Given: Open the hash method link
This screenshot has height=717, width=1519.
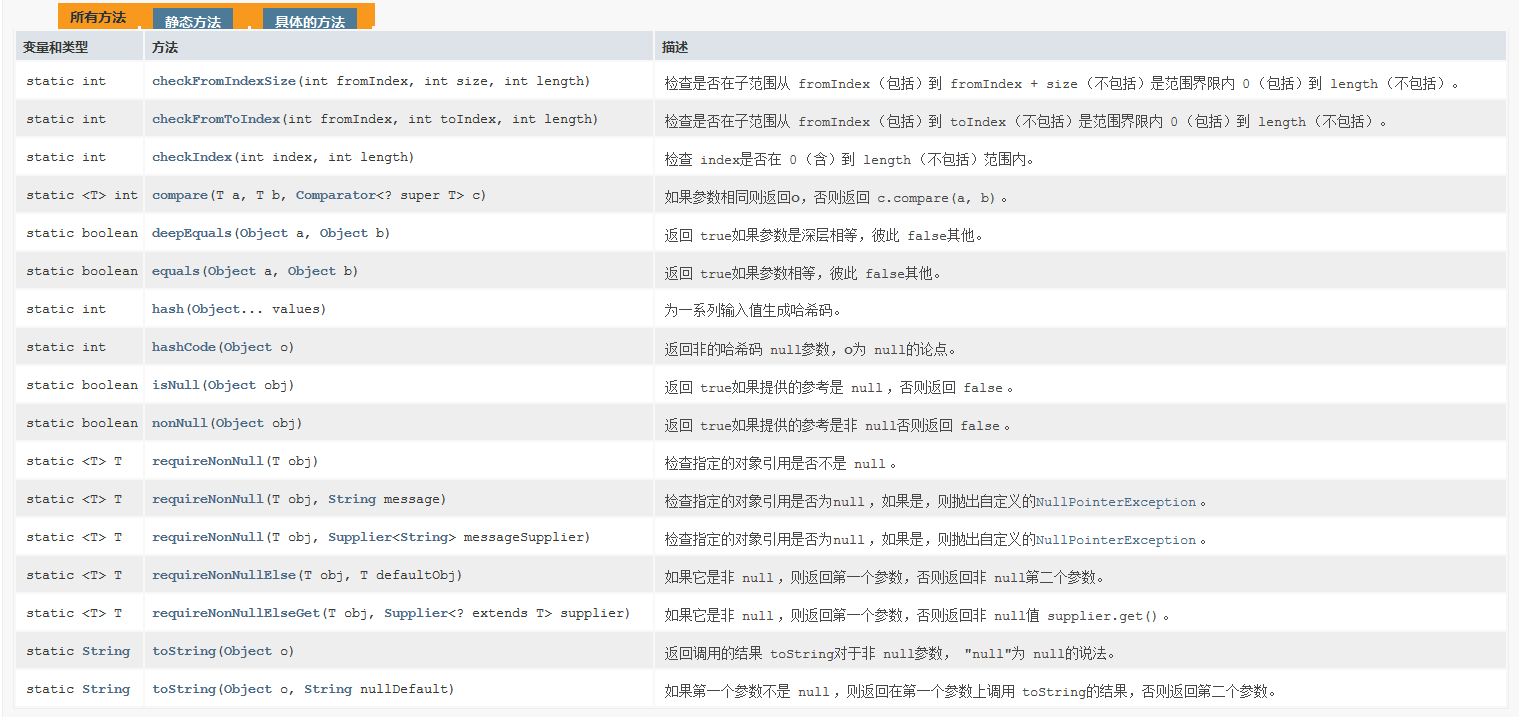Looking at the screenshot, I should [168, 309].
